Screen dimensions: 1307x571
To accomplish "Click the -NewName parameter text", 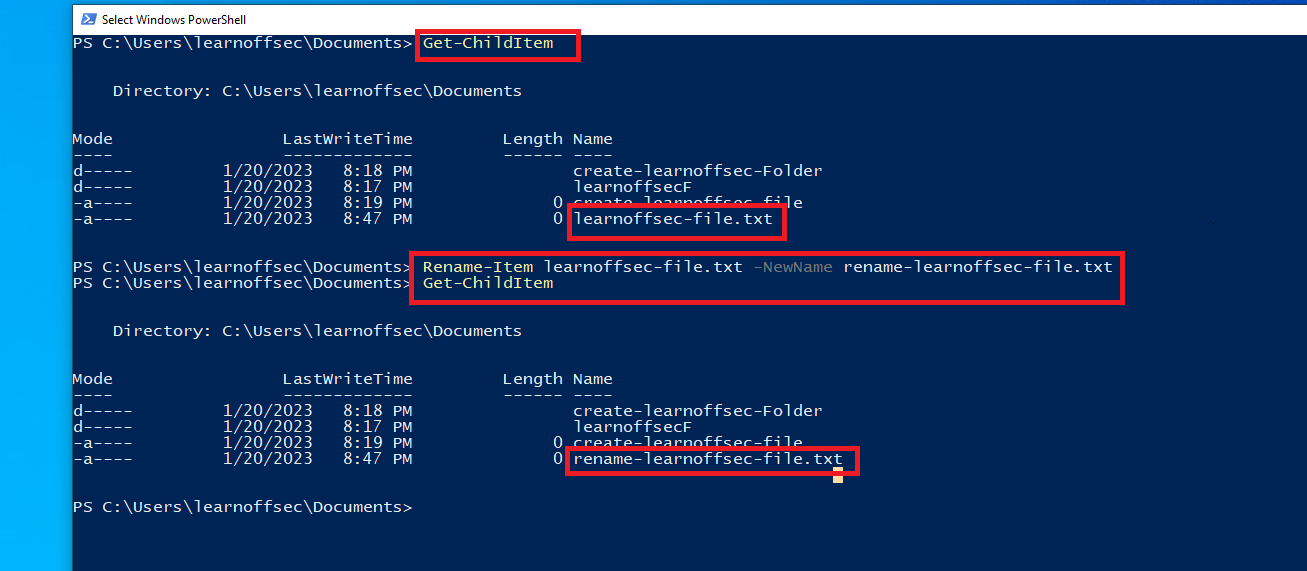I will point(792,267).
